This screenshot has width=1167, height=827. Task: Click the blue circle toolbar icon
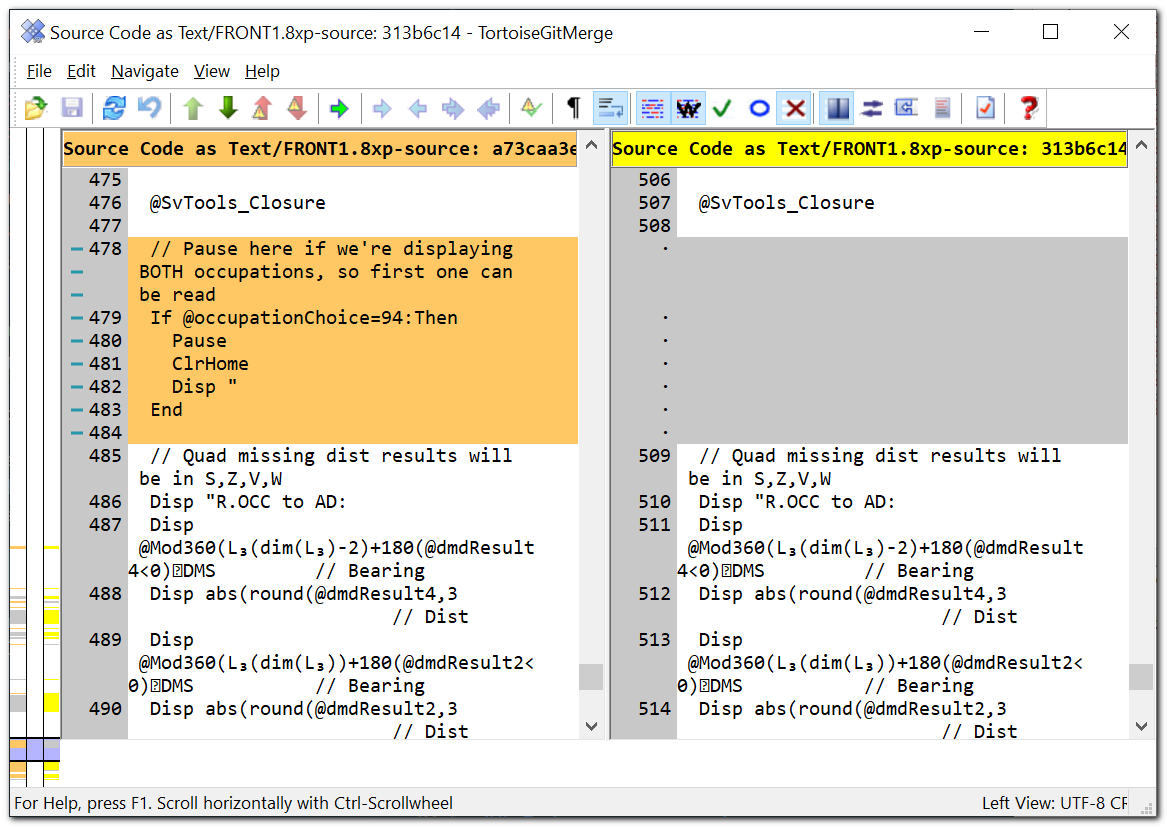759,108
